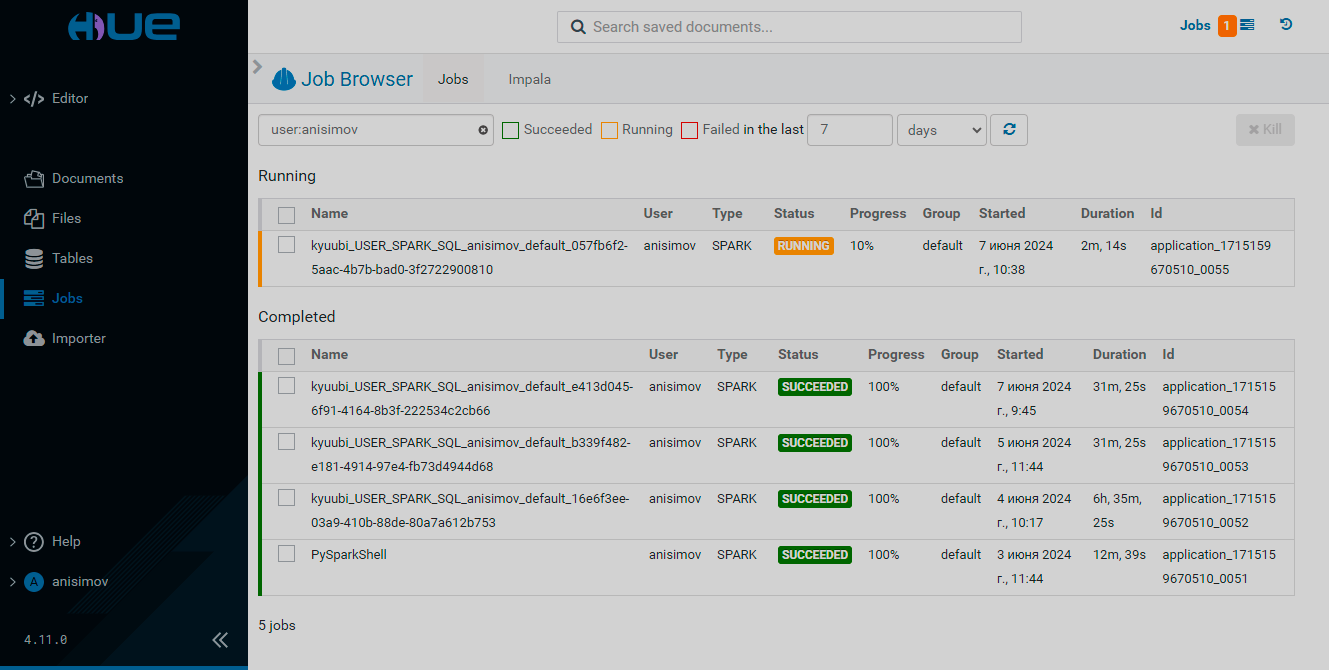The height and width of the screenshot is (670, 1329).
Task: Click the 4.11.0 version label
Action: tap(45, 639)
